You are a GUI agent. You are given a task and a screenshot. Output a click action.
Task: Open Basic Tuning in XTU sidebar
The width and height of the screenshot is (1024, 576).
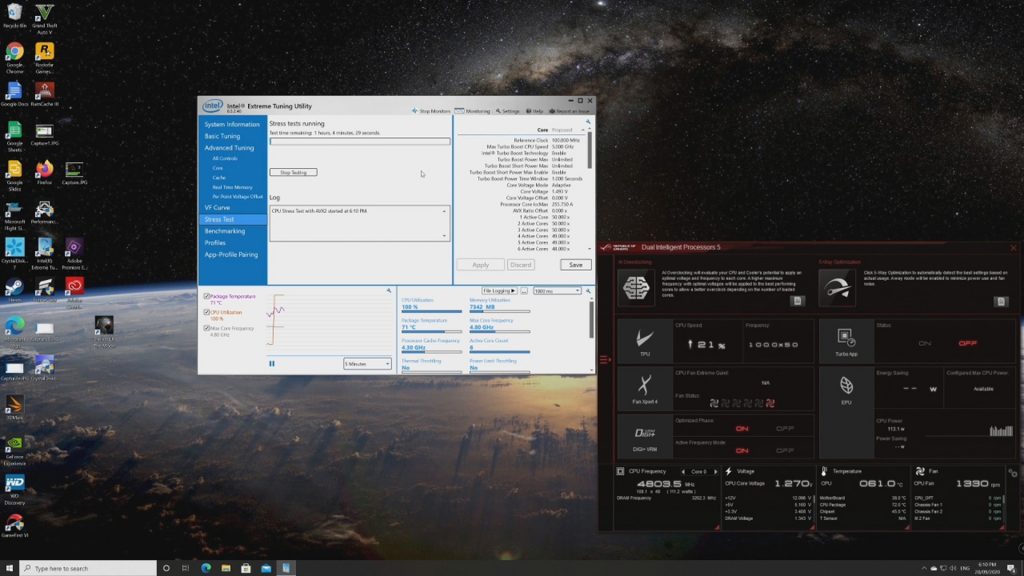(222, 136)
